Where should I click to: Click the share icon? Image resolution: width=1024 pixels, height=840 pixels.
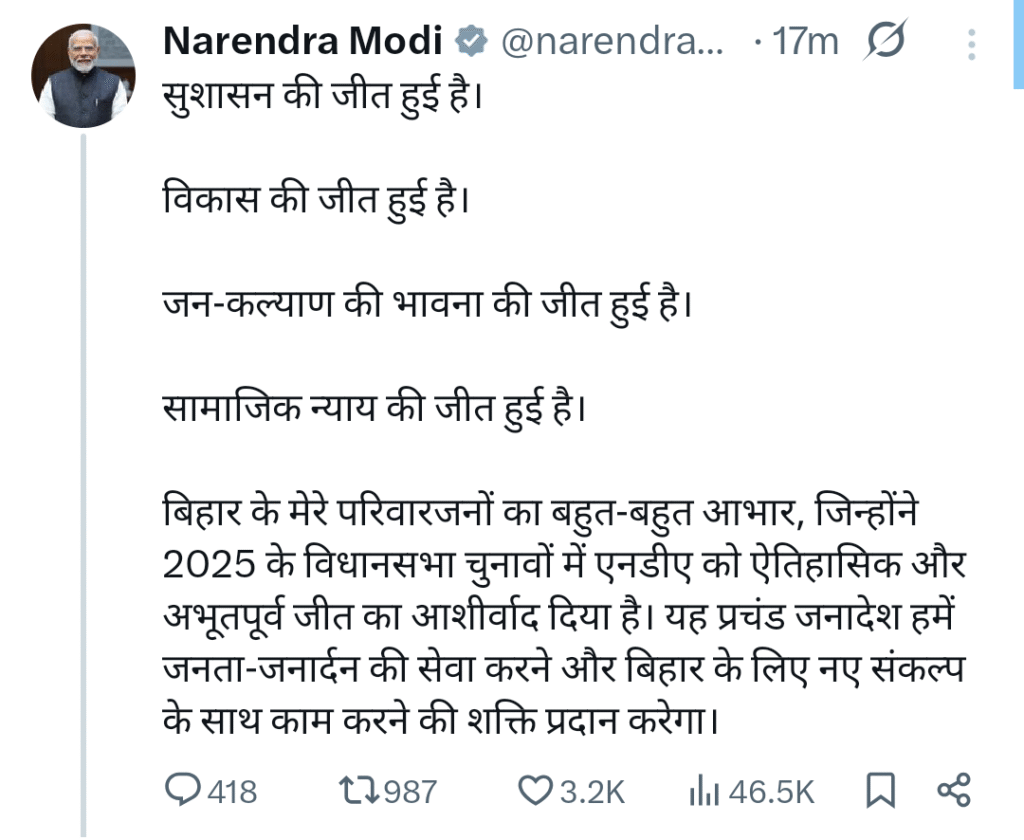(954, 790)
